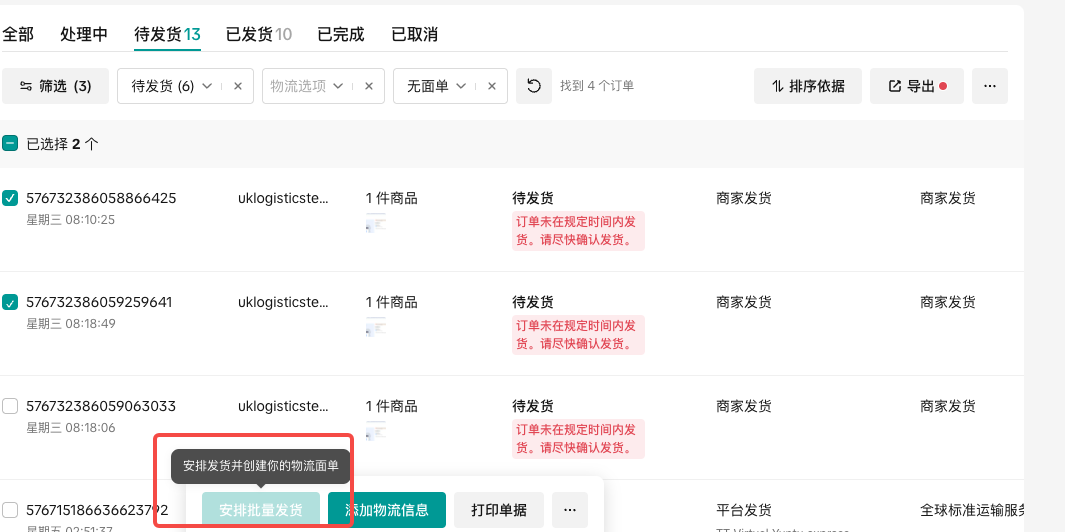1065x532 pixels.
Task: Click the reset filters refresh icon
Action: coord(534,86)
